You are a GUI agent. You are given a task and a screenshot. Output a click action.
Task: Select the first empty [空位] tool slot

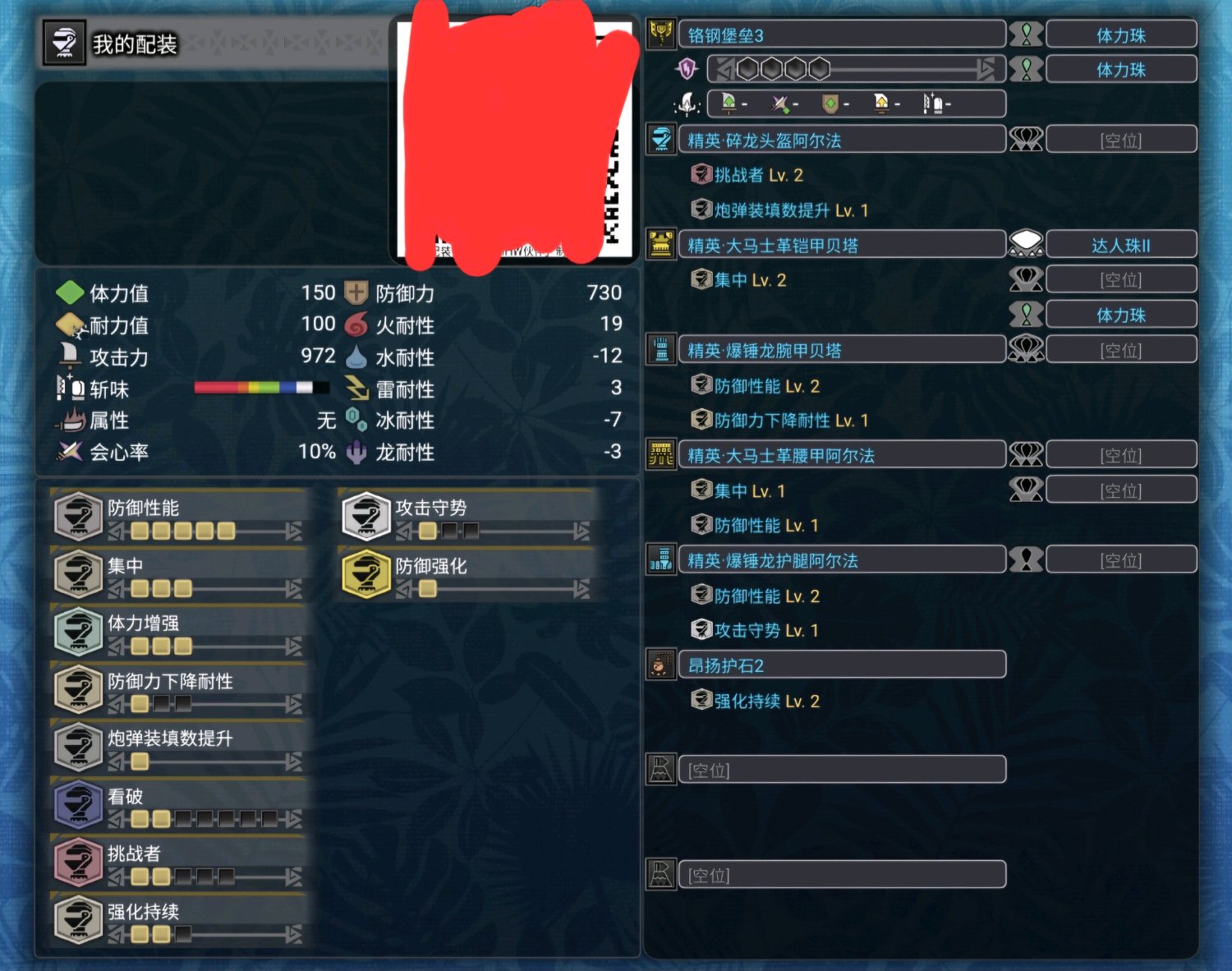[842, 771]
